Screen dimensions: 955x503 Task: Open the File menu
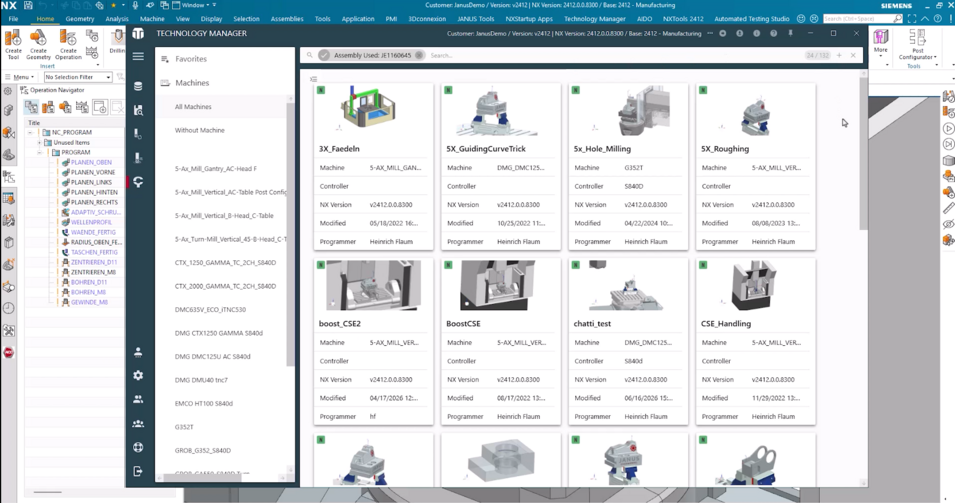[x=13, y=19]
